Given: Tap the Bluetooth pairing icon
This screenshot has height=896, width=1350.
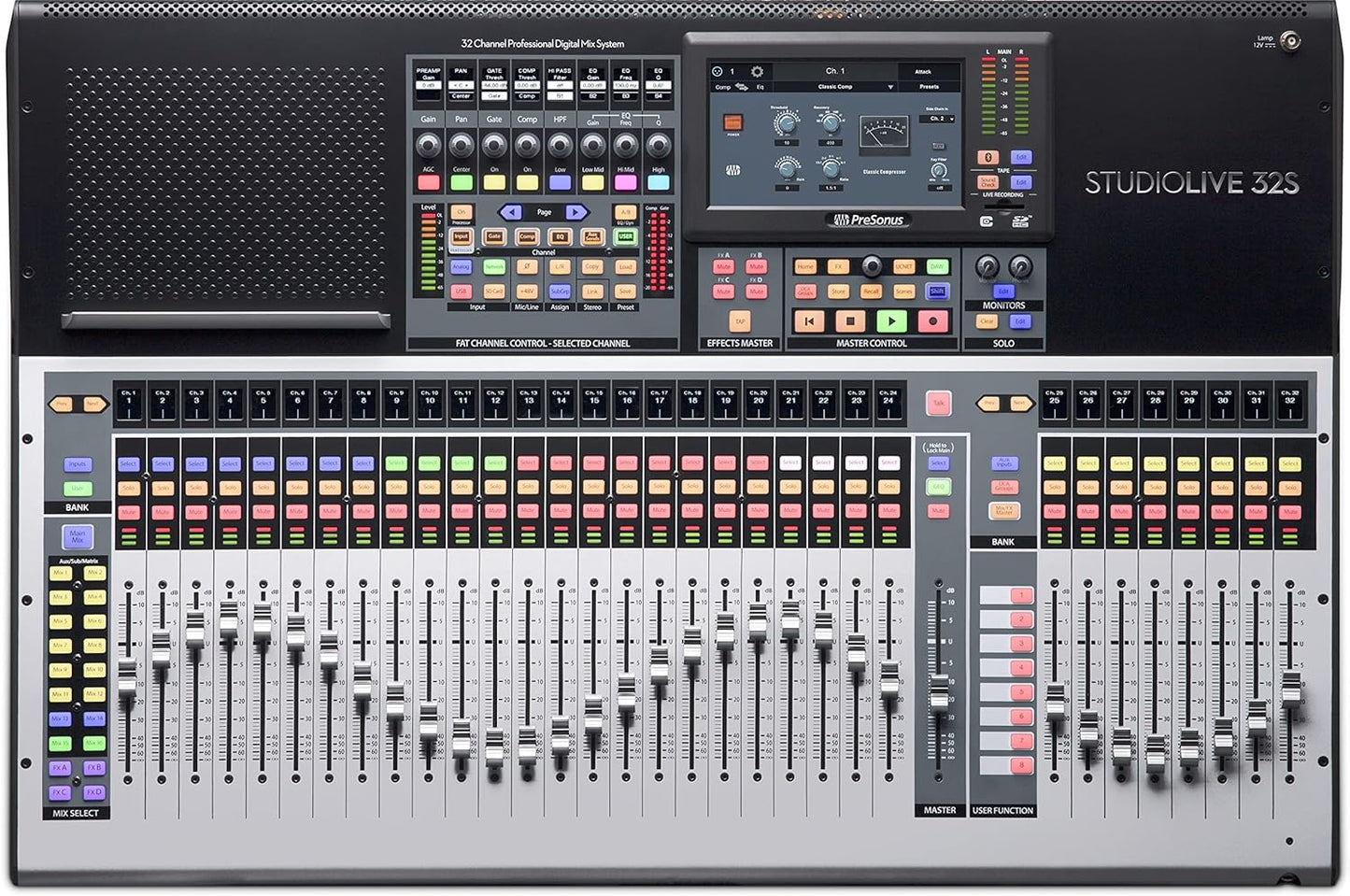Looking at the screenshot, I should 988,157.
